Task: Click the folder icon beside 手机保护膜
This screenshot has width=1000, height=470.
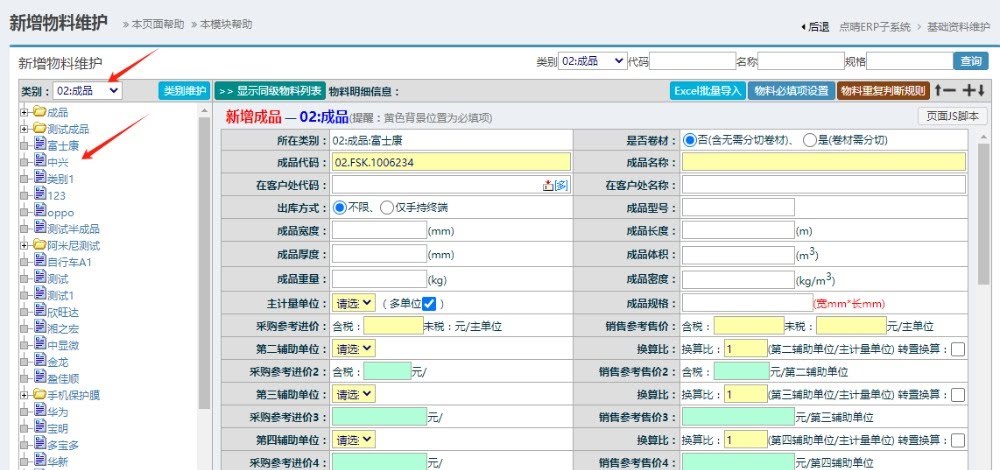Action: pyautogui.click(x=40, y=394)
